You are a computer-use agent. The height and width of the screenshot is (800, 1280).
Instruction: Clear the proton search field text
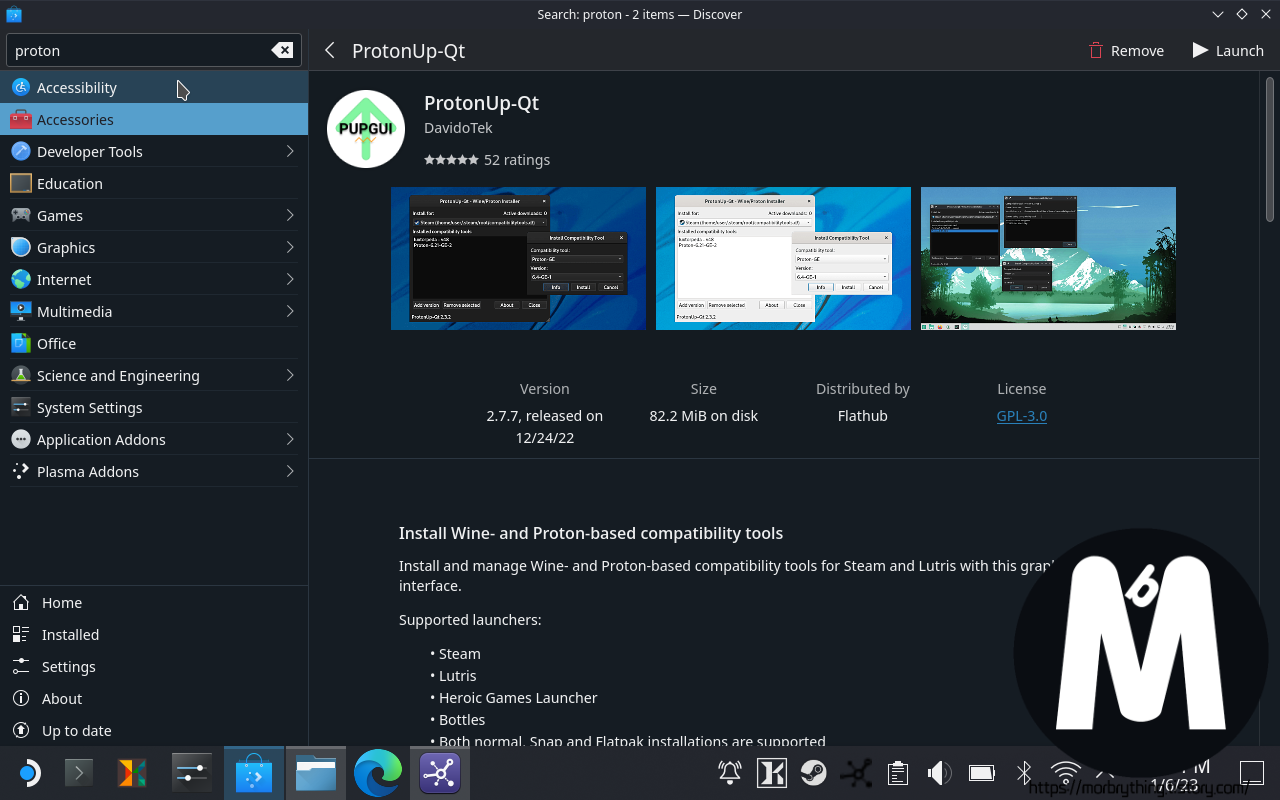(x=283, y=50)
